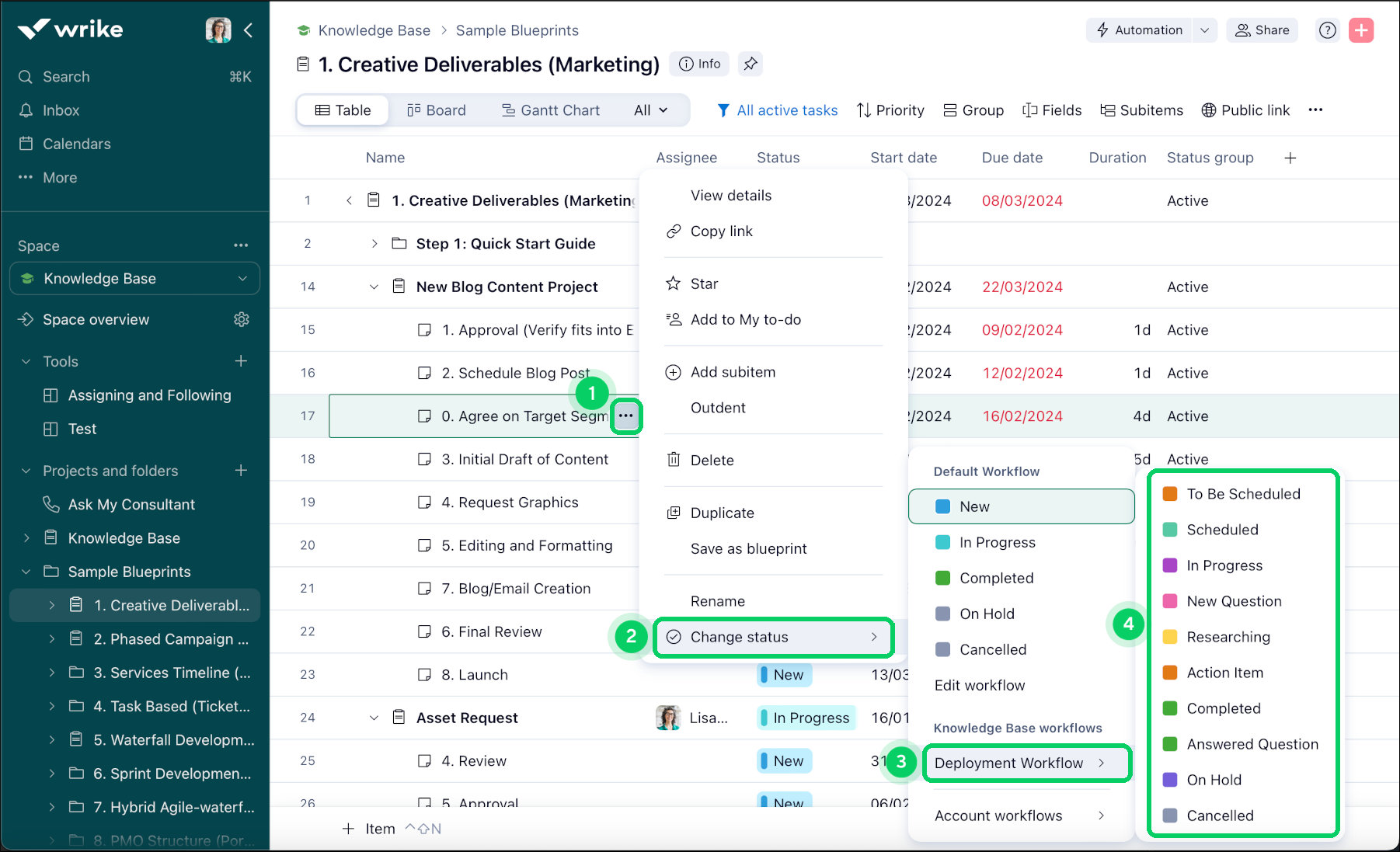
Task: Add a new tool with plus icon
Action: click(x=241, y=361)
